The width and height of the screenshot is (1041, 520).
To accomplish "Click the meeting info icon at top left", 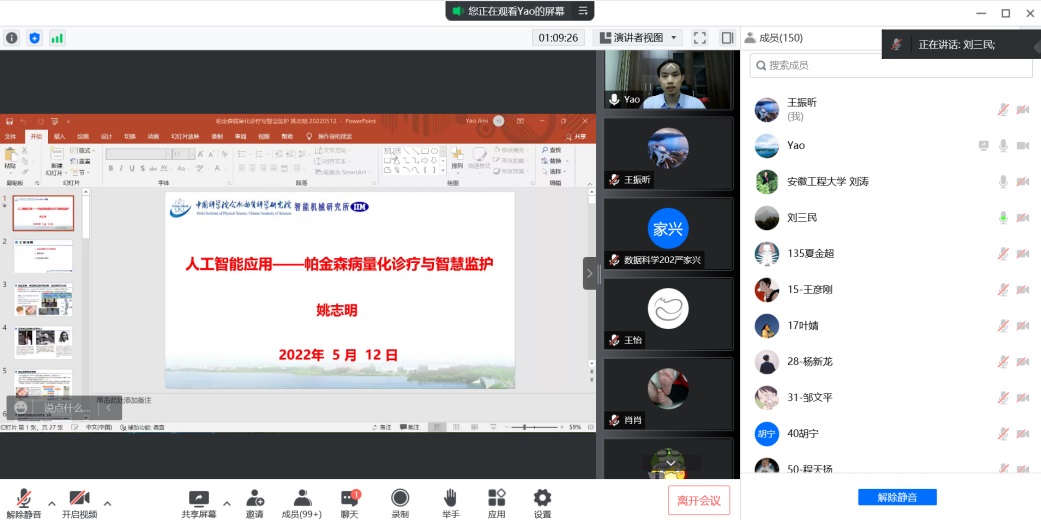I will click(x=12, y=38).
